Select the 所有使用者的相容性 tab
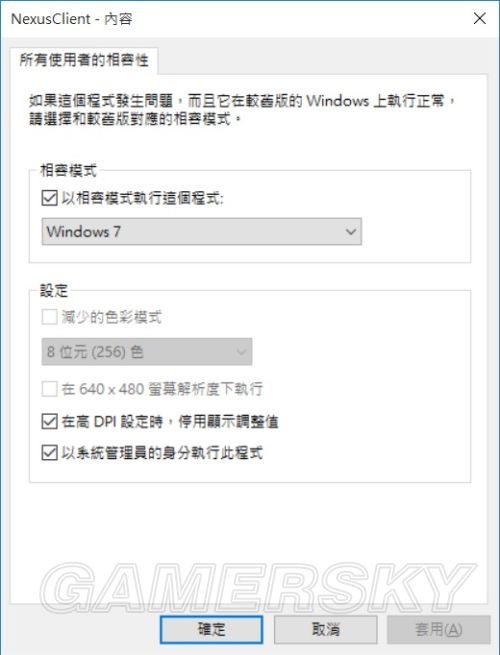This screenshot has width=500, height=655. [84, 60]
